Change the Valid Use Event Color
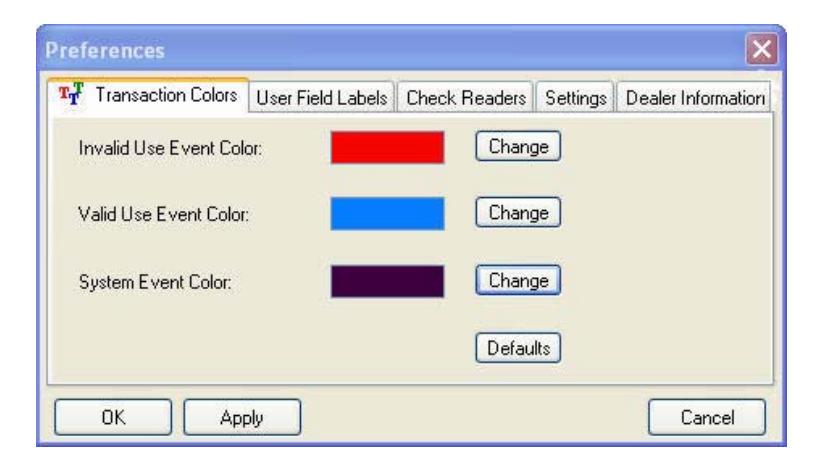The width and height of the screenshot is (822, 474). pyautogui.click(x=518, y=212)
